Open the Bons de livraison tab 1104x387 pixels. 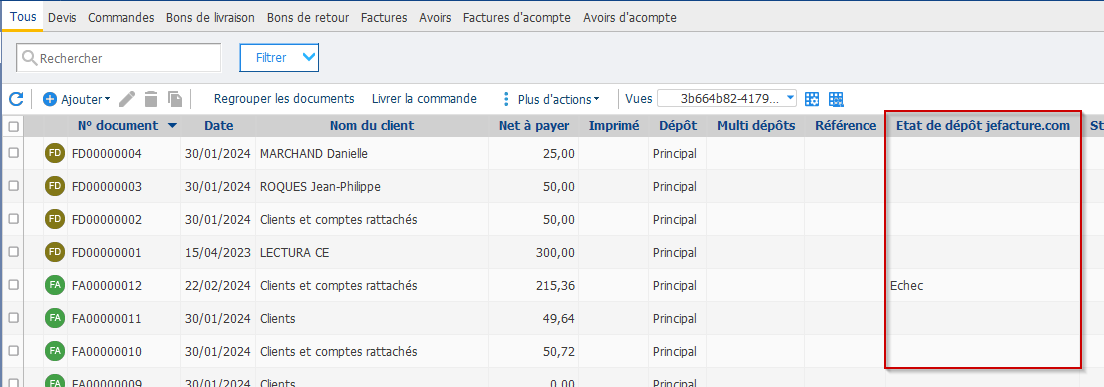click(x=211, y=18)
